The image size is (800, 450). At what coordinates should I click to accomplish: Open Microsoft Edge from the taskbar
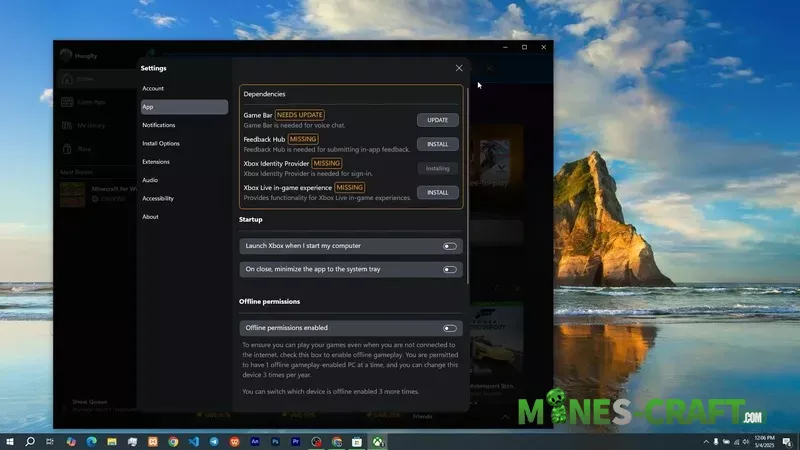point(91,441)
